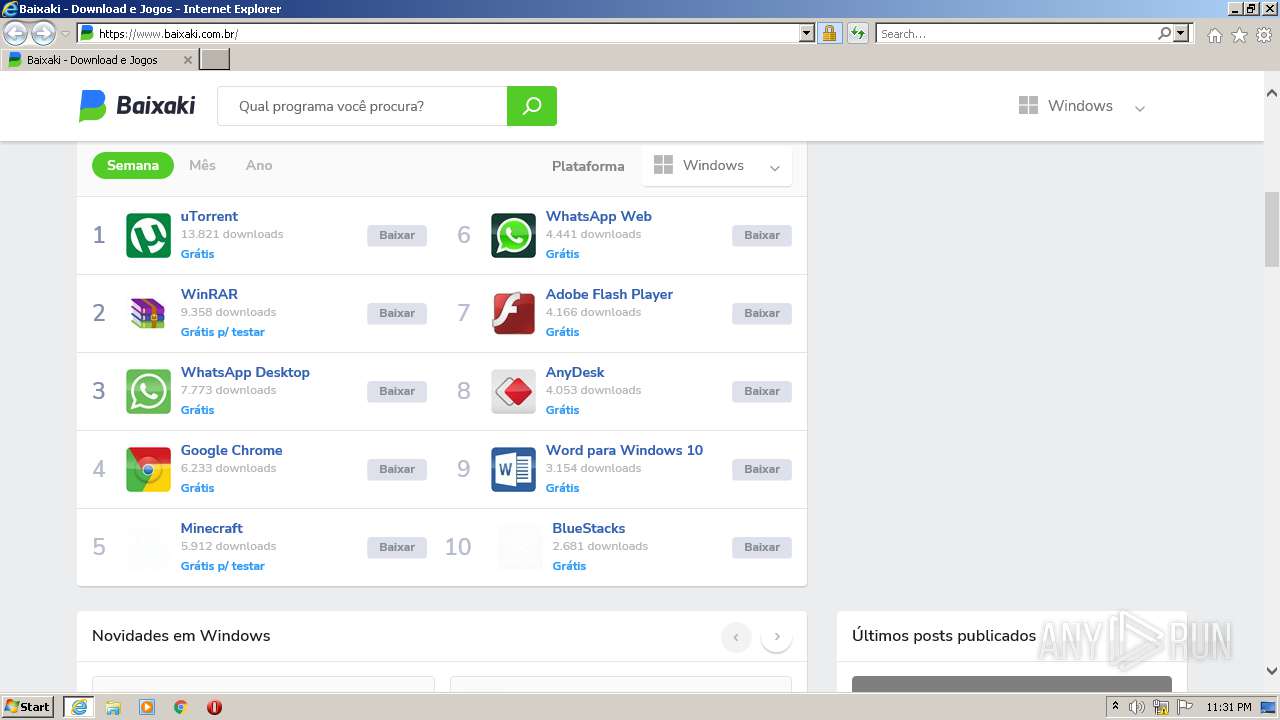The image size is (1280, 720).
Task: Select the Ano tab
Action: click(x=259, y=166)
